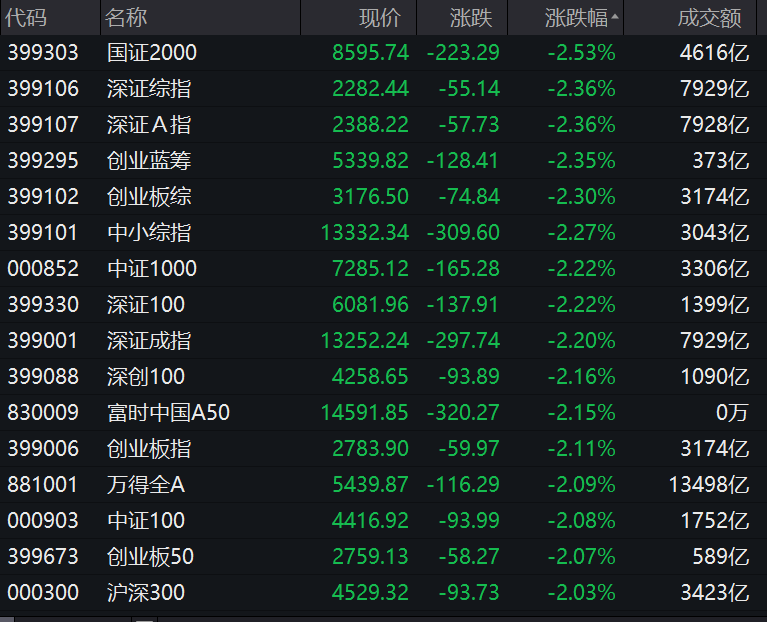Select 富时中国A50 row
767x622 pixels.
(168, 413)
